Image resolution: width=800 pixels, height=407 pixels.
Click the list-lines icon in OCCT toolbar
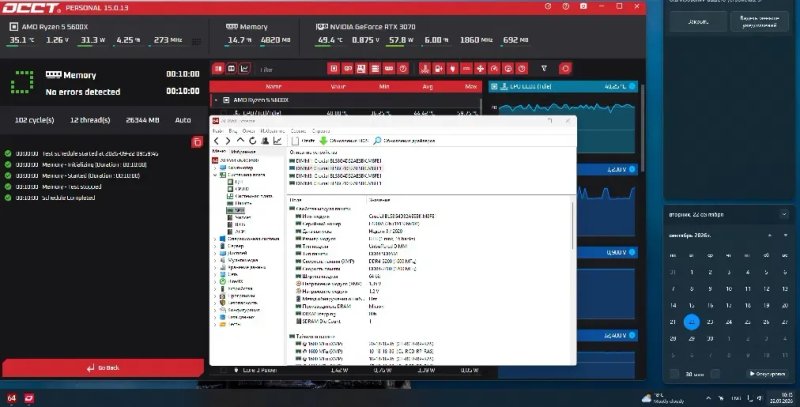[375, 68]
